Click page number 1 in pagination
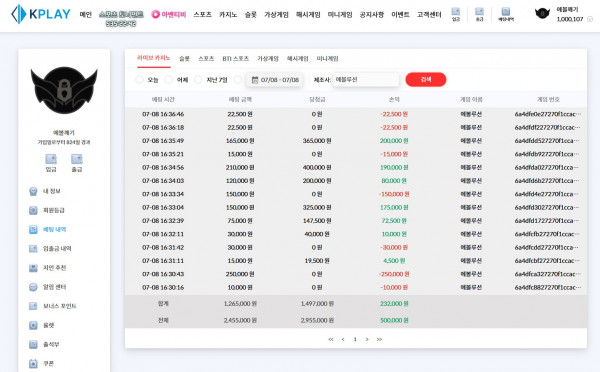This screenshot has height=372, width=600. click(355, 339)
